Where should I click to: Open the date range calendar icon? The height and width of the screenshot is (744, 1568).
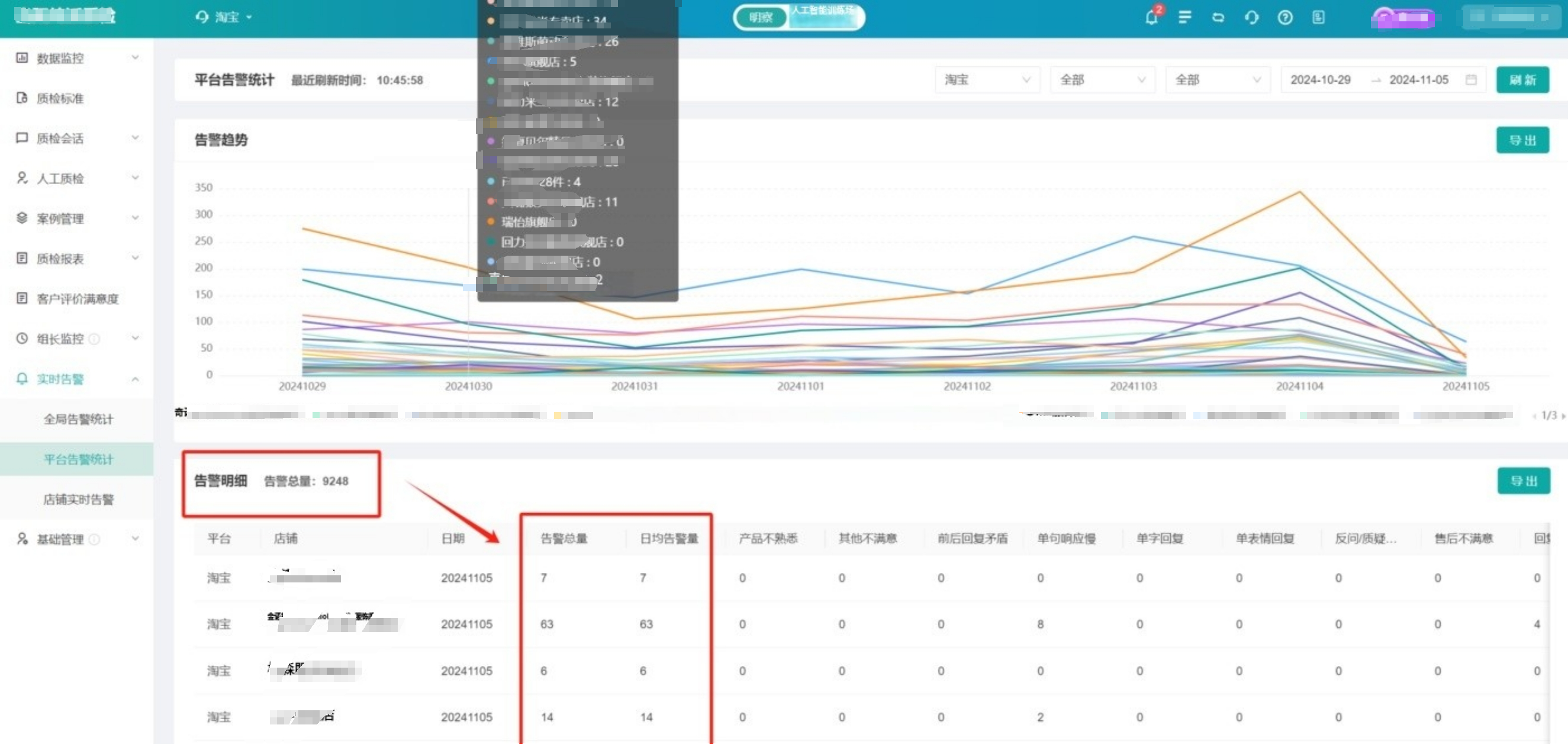click(1470, 80)
